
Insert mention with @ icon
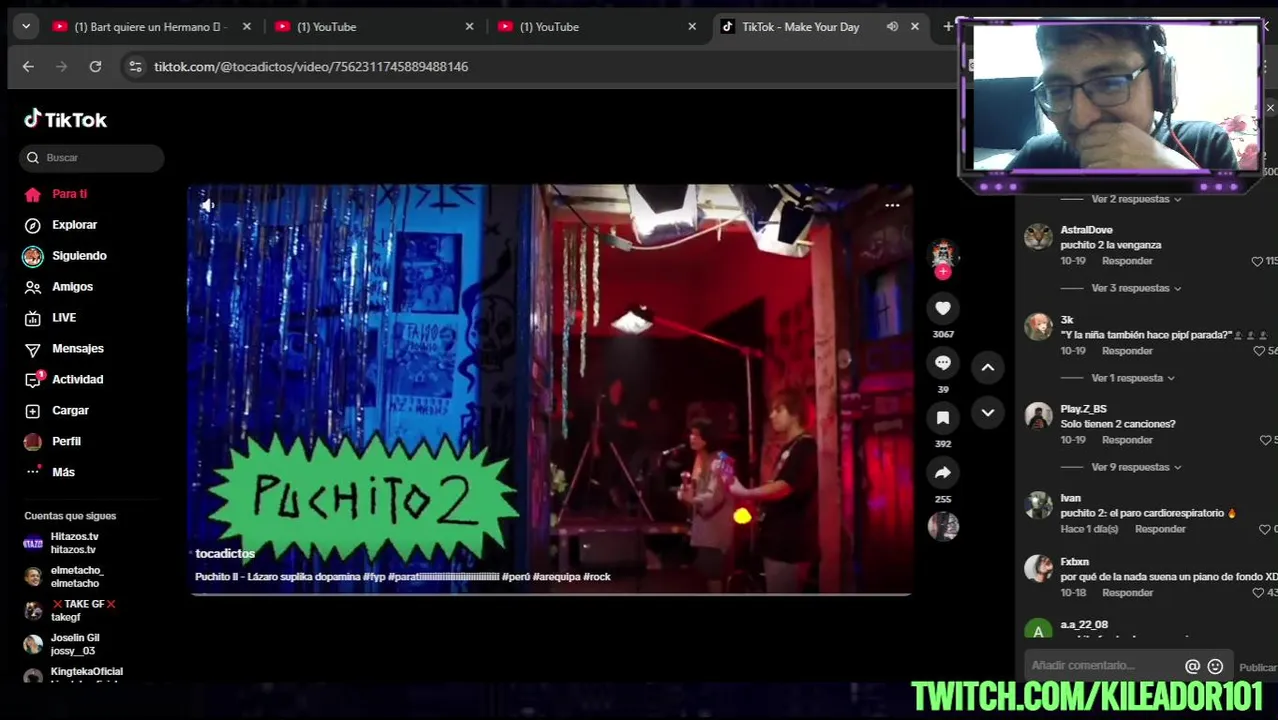coord(1192,666)
